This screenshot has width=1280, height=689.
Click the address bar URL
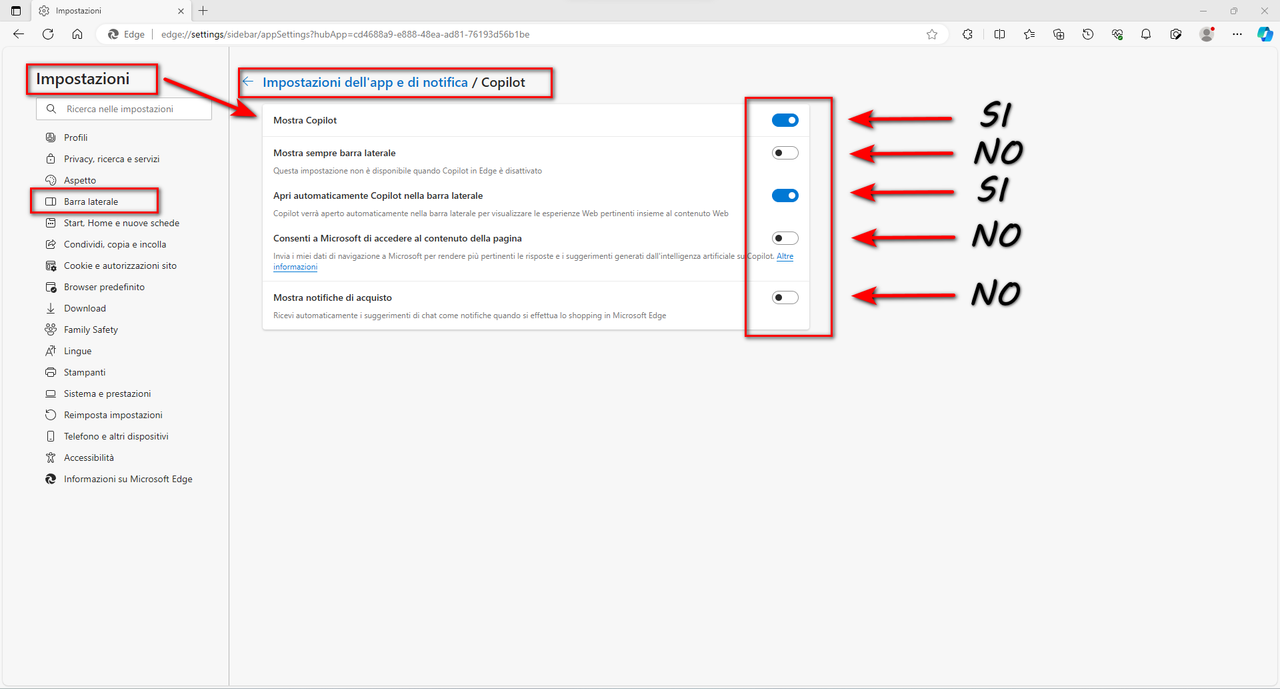(345, 34)
